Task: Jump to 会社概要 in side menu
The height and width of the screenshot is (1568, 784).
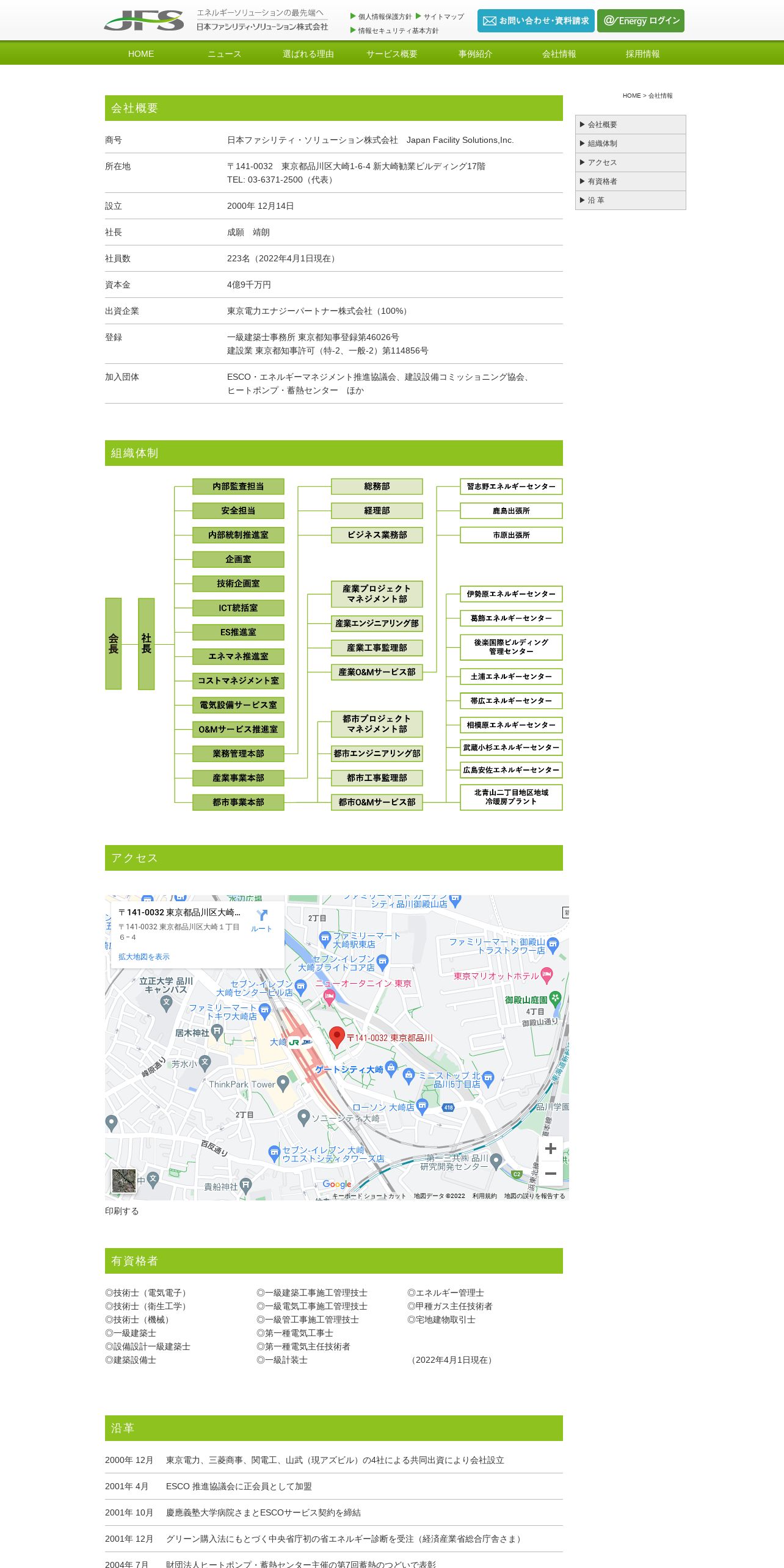Action: point(630,125)
